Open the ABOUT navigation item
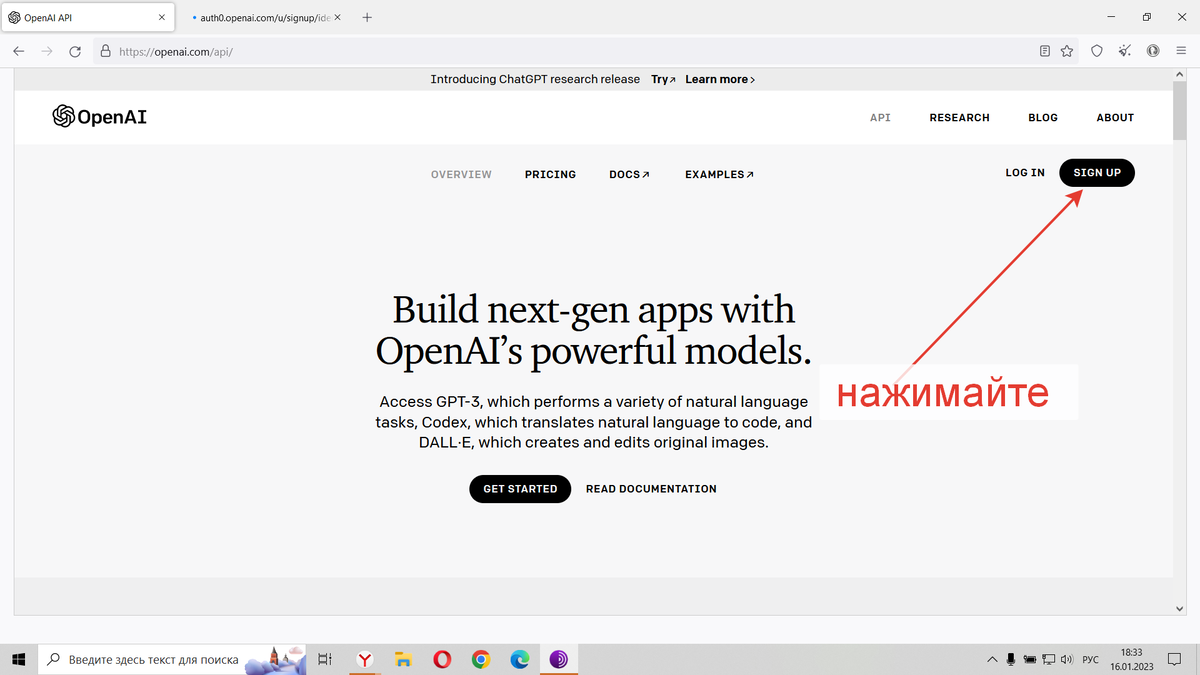 tap(1115, 117)
